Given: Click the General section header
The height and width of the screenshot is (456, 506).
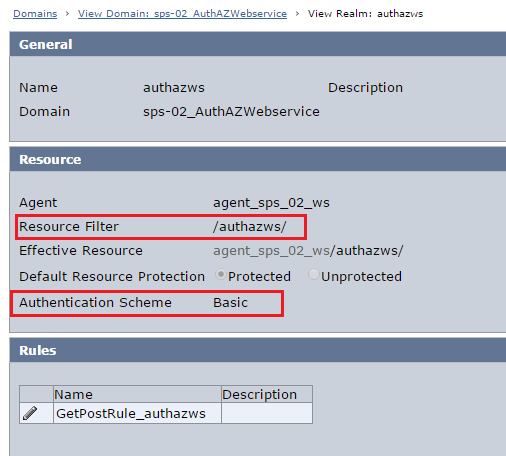Looking at the screenshot, I should tap(258, 44).
